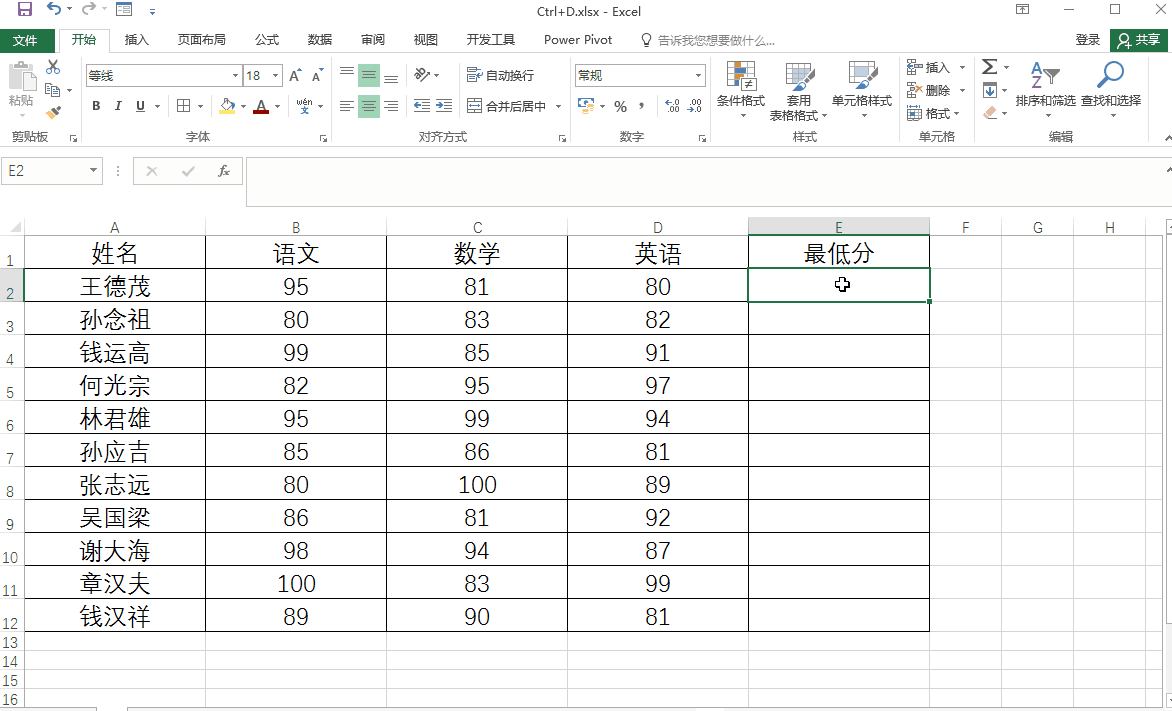The width and height of the screenshot is (1172, 711).
Task: Save the workbook with the disk icon
Action: [25, 10]
